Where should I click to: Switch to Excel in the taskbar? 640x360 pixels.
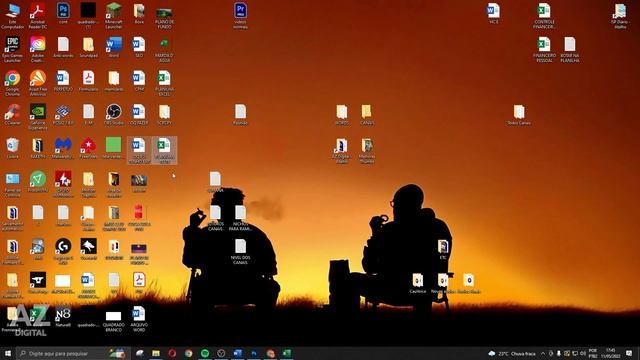(287, 353)
